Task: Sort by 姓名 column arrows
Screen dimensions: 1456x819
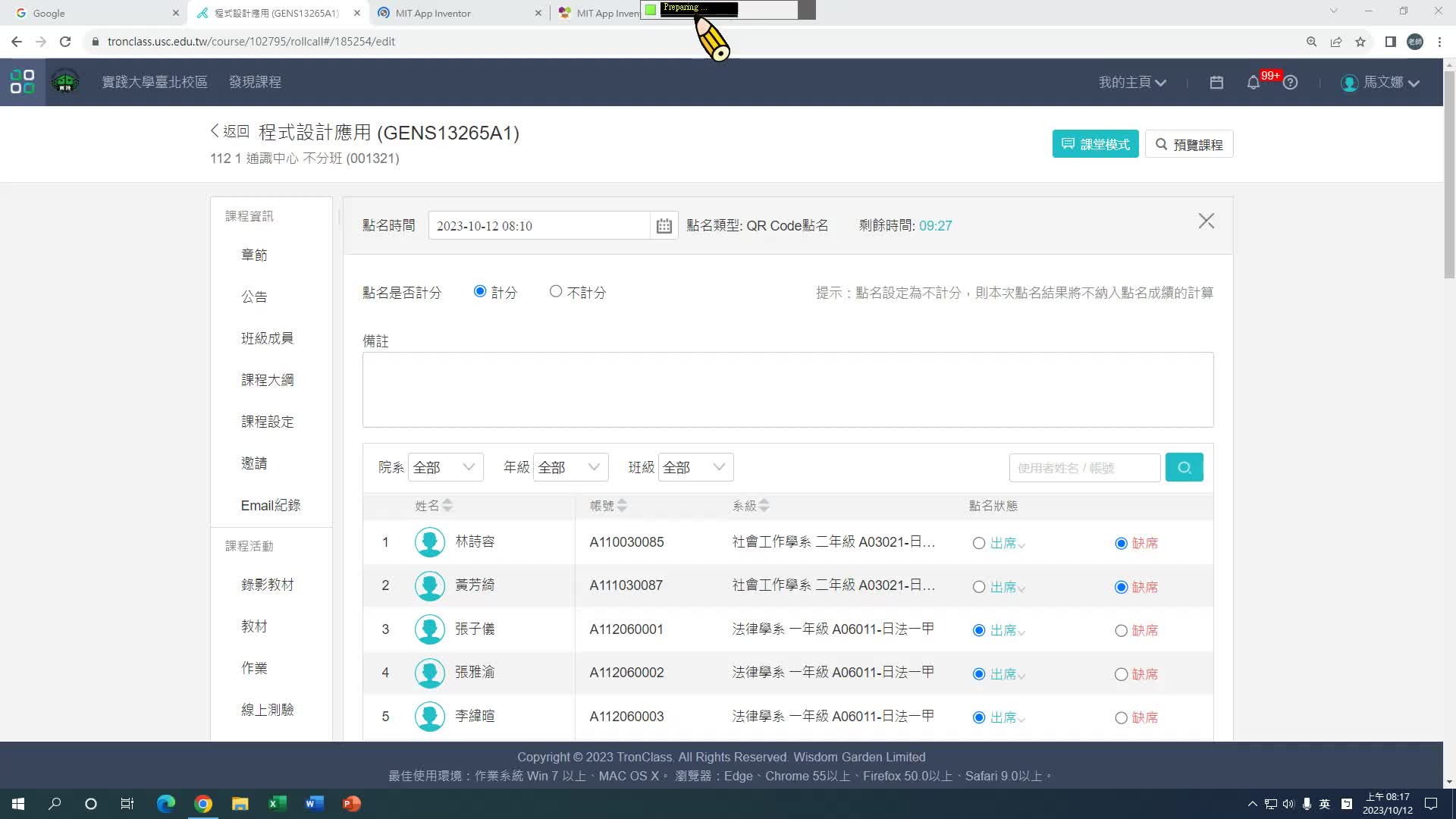Action: [447, 506]
